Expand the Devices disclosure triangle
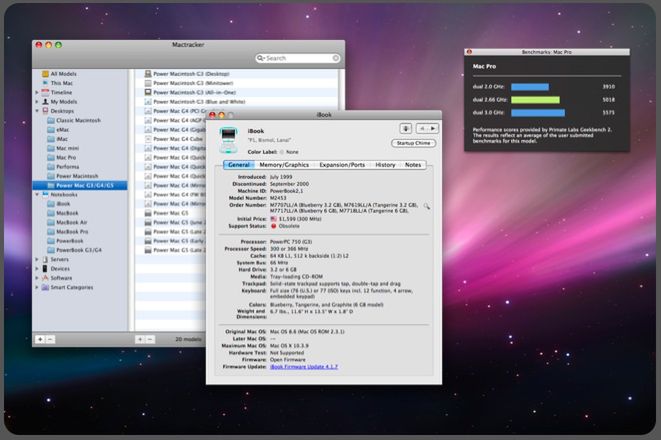This screenshot has height=440, width=661. pyautogui.click(x=37, y=268)
